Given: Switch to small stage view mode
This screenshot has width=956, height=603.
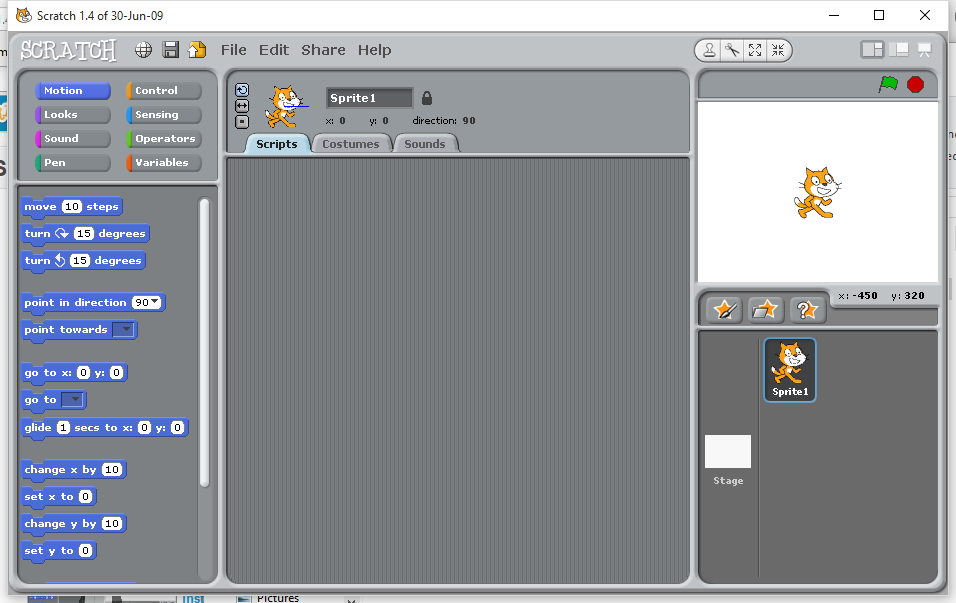Looking at the screenshot, I should [x=872, y=50].
